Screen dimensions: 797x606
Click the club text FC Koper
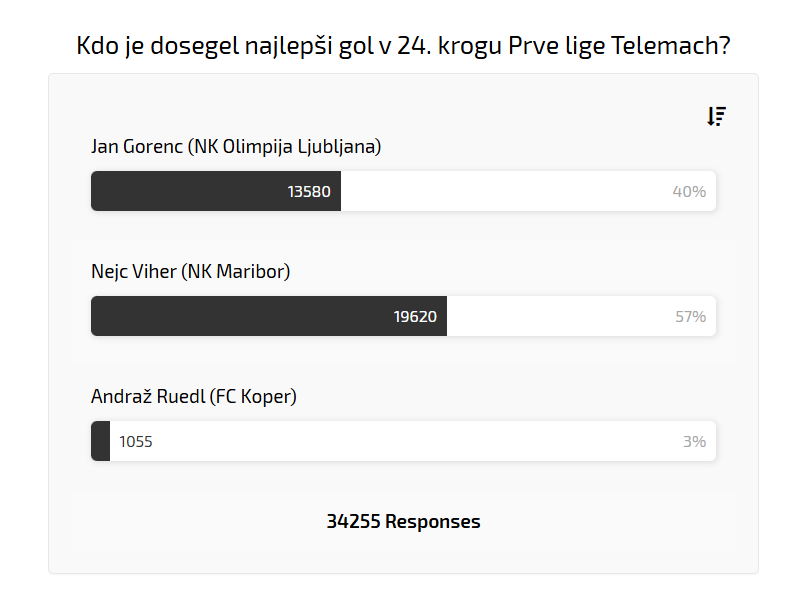[x=254, y=397]
